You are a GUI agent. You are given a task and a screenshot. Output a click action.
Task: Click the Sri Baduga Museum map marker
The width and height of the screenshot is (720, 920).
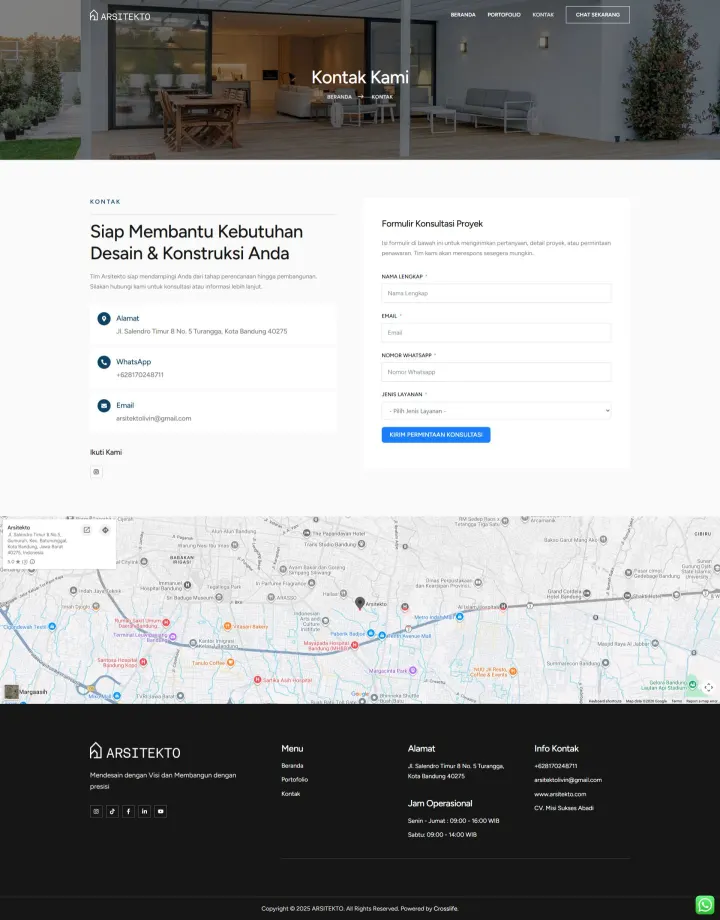click(219, 597)
